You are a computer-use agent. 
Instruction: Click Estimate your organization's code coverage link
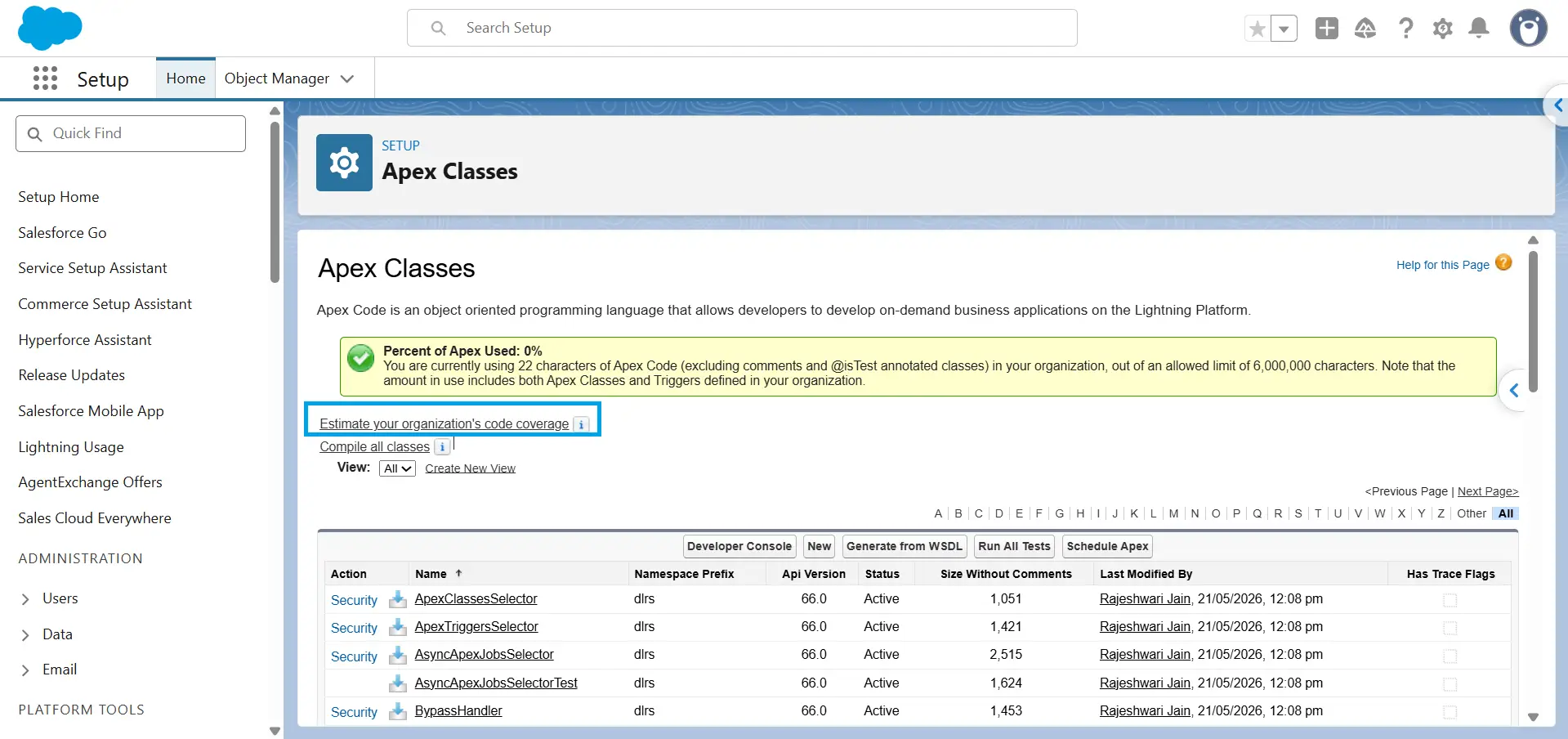tap(444, 423)
